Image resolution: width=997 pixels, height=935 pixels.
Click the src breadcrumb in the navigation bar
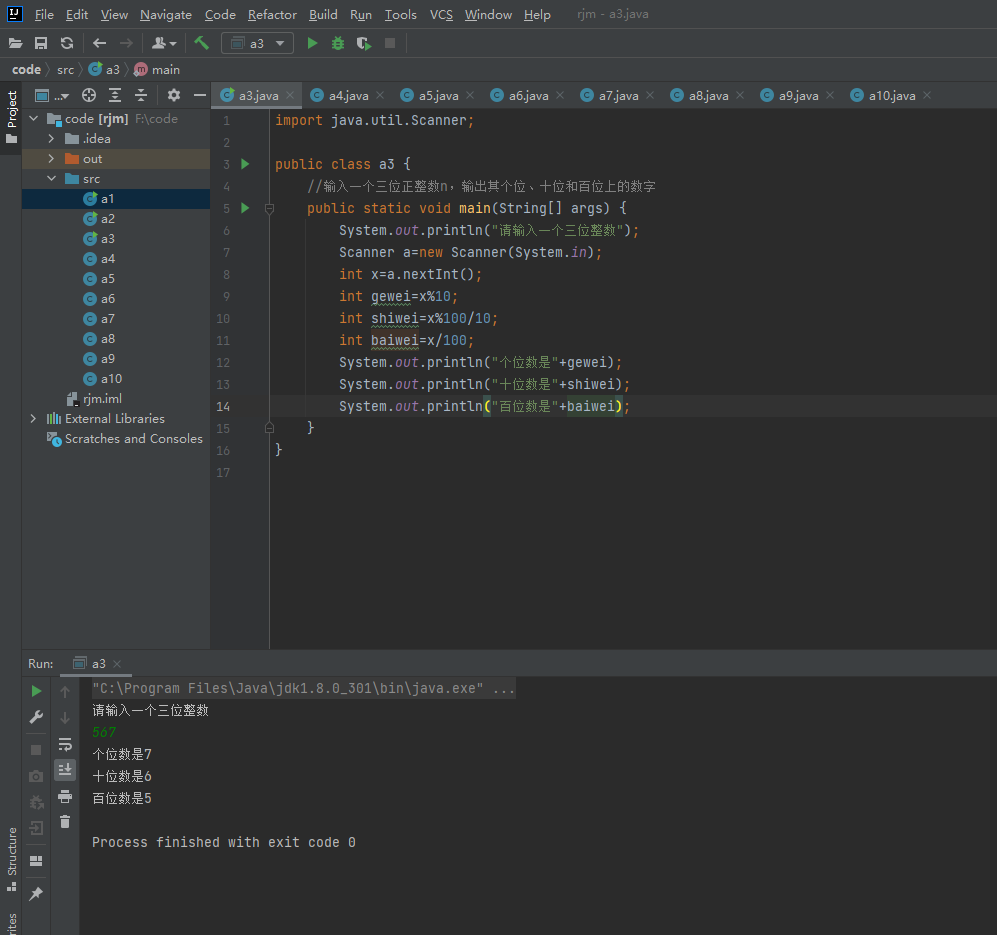(x=65, y=69)
